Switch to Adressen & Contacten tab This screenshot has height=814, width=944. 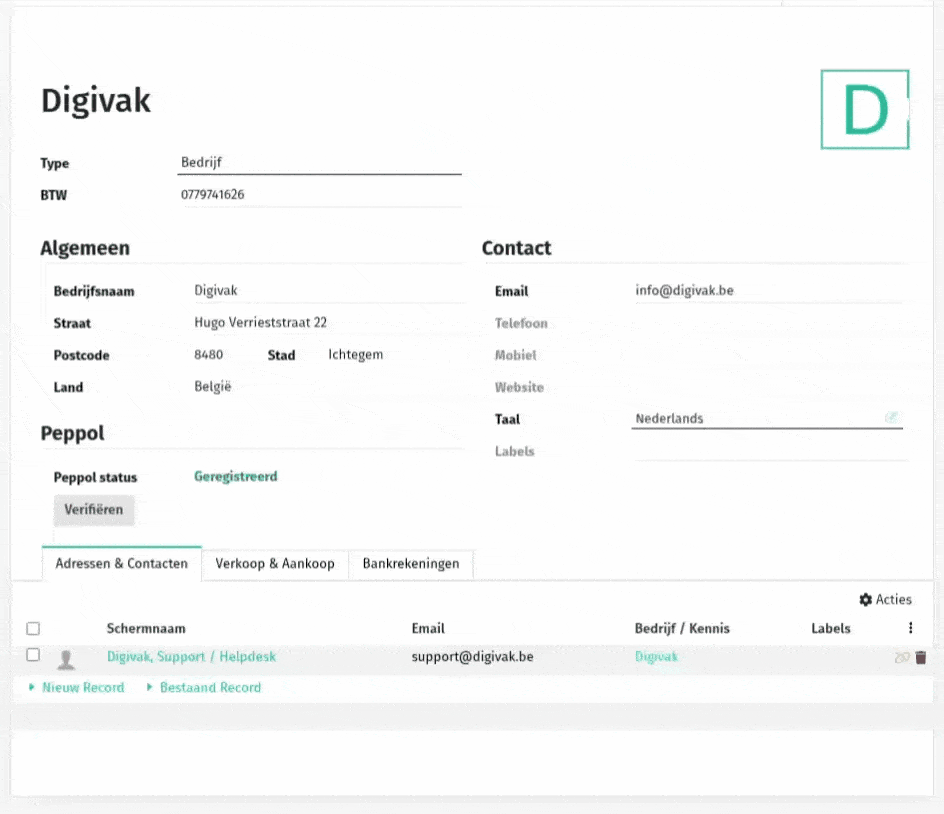[x=122, y=564]
